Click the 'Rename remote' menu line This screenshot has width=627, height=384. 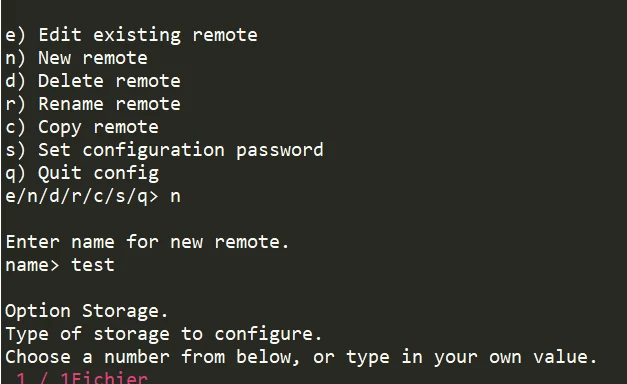click(x=93, y=104)
